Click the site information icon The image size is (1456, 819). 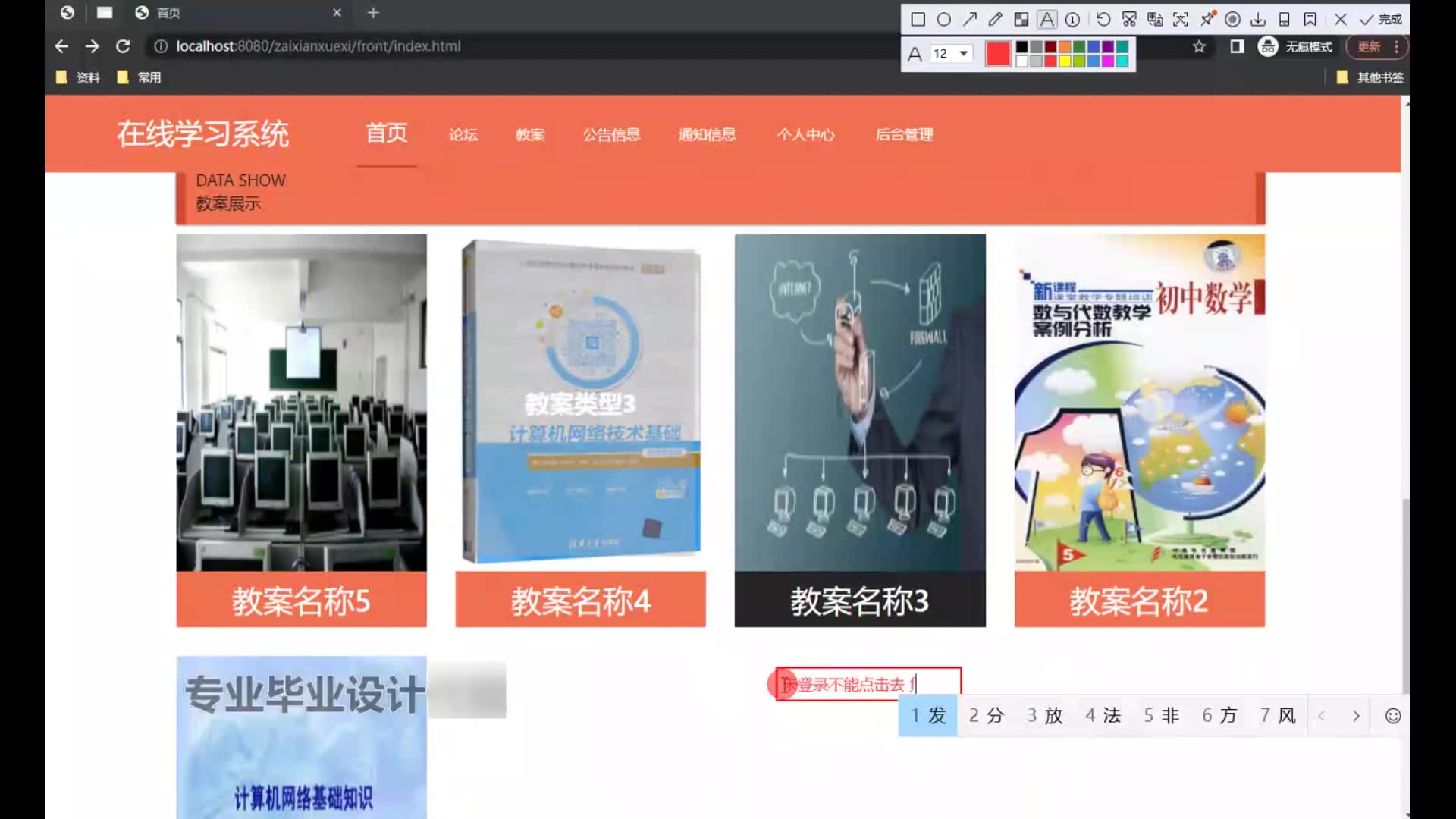pyautogui.click(x=161, y=46)
